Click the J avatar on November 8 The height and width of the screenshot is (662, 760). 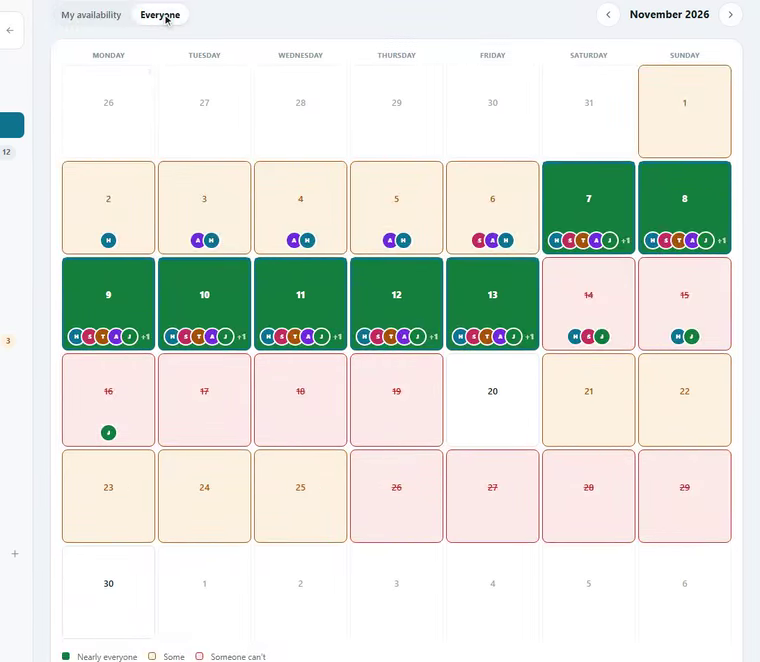tap(706, 240)
